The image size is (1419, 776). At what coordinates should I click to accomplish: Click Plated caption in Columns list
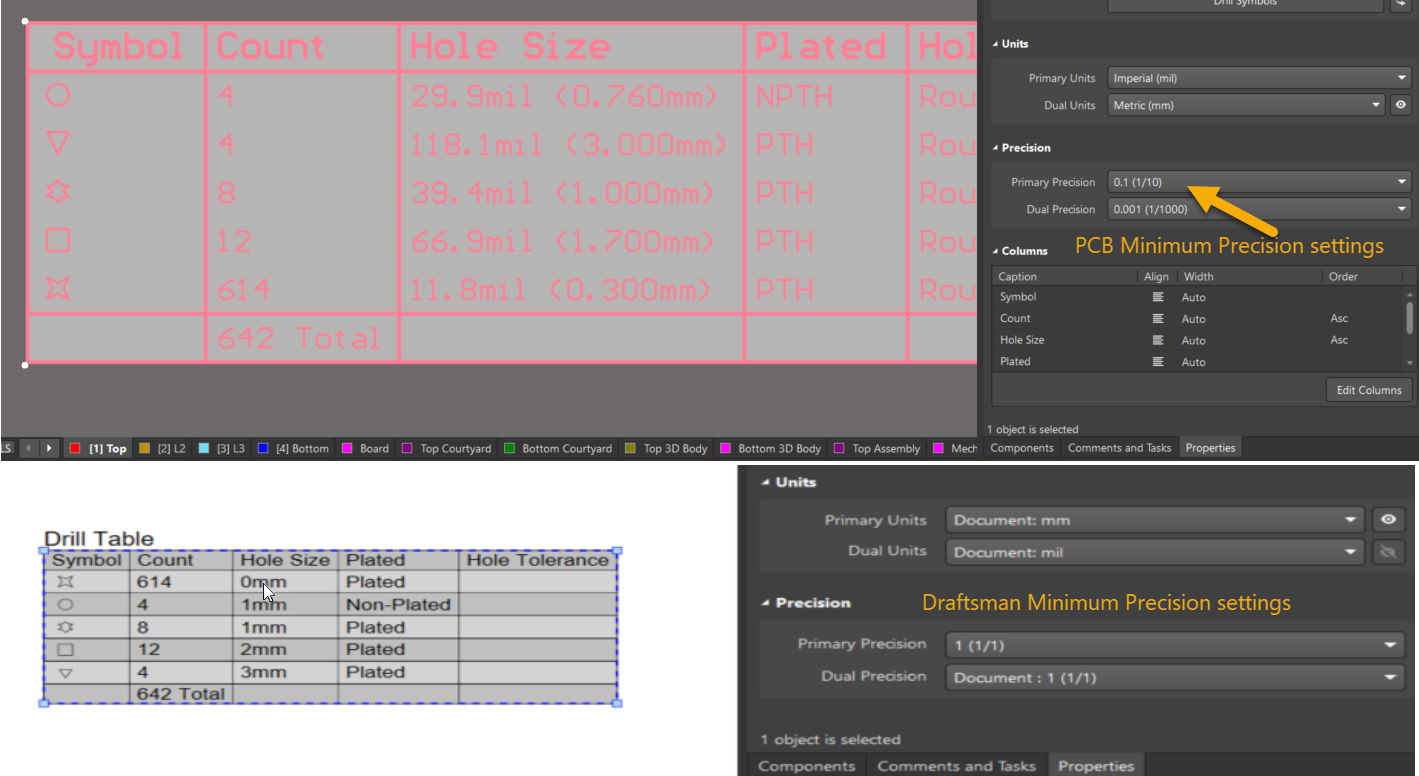click(1015, 362)
